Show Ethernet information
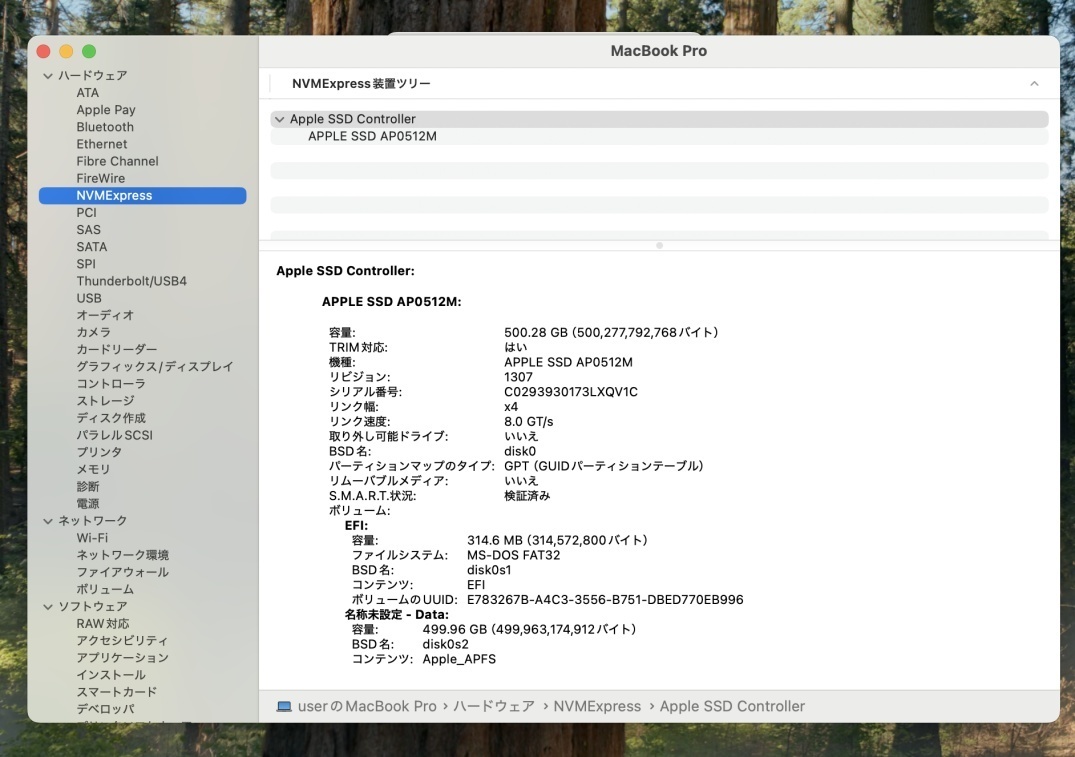The height and width of the screenshot is (757, 1075). coord(101,144)
